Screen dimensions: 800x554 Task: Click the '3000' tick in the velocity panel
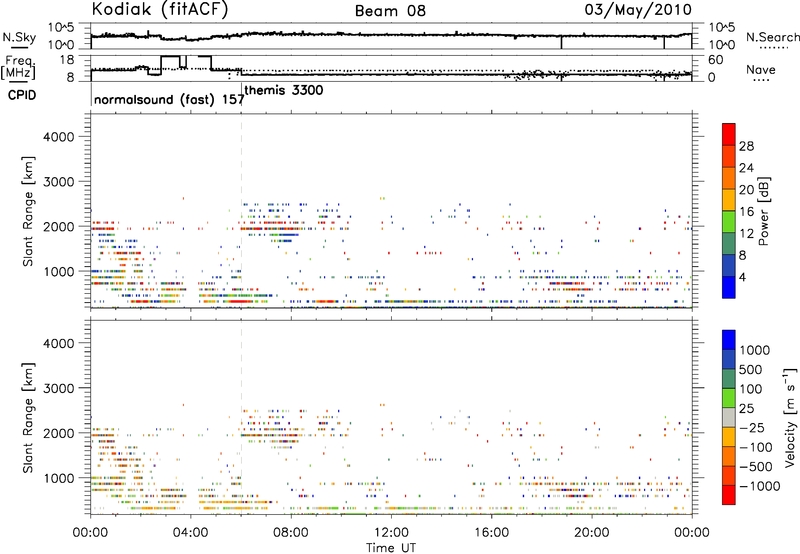tap(58, 388)
